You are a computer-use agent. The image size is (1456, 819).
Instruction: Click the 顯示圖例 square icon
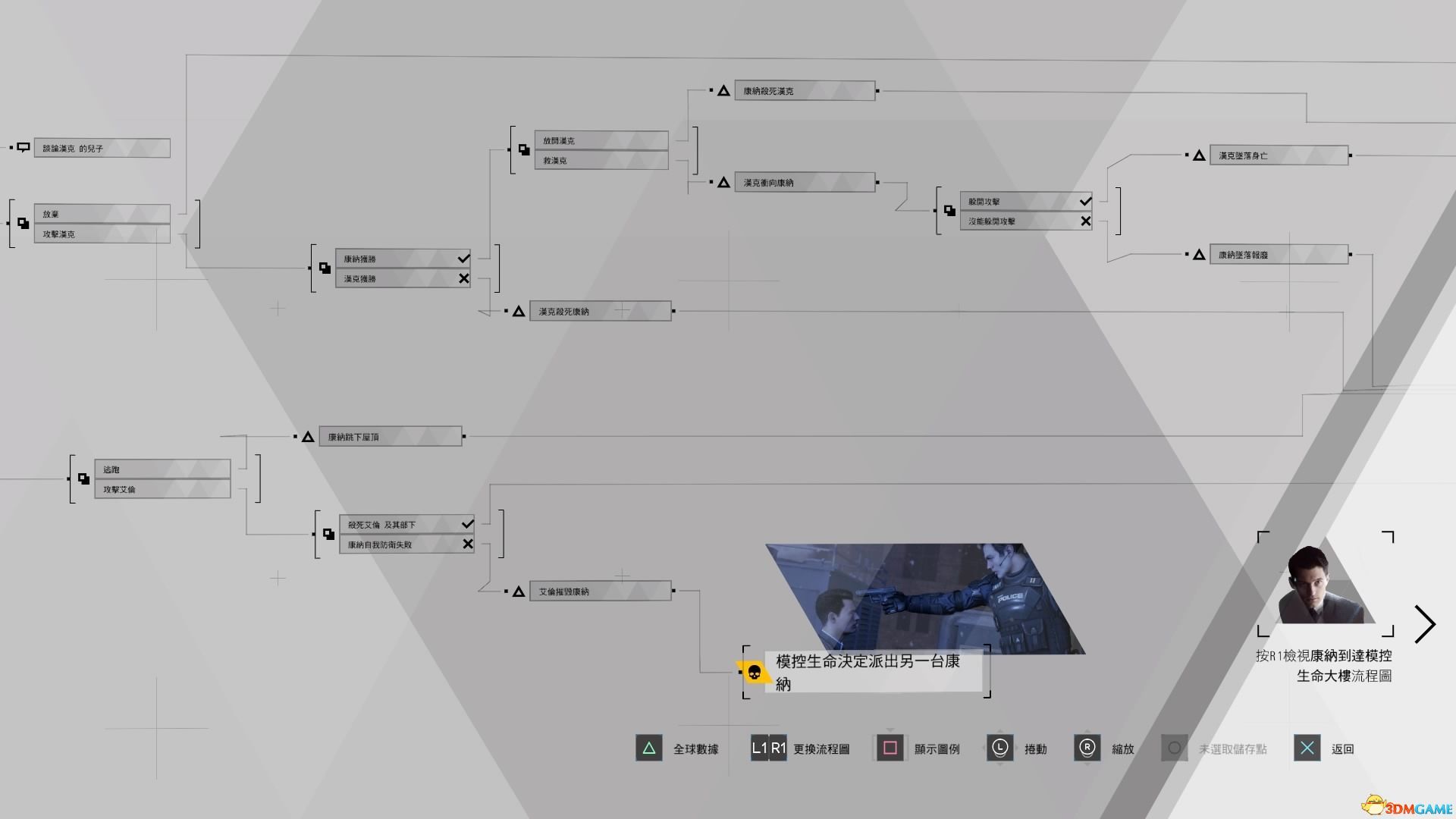[889, 748]
